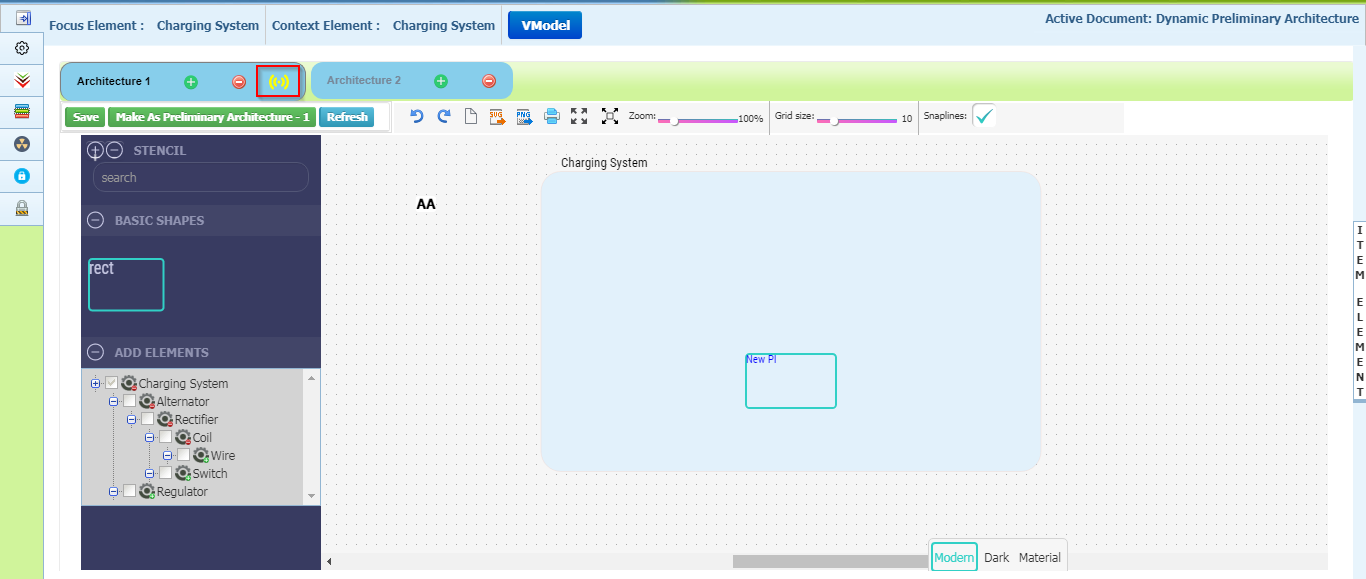Screen dimensions: 1366x579
Task: Click the AA text on canvas
Action: [426, 205]
